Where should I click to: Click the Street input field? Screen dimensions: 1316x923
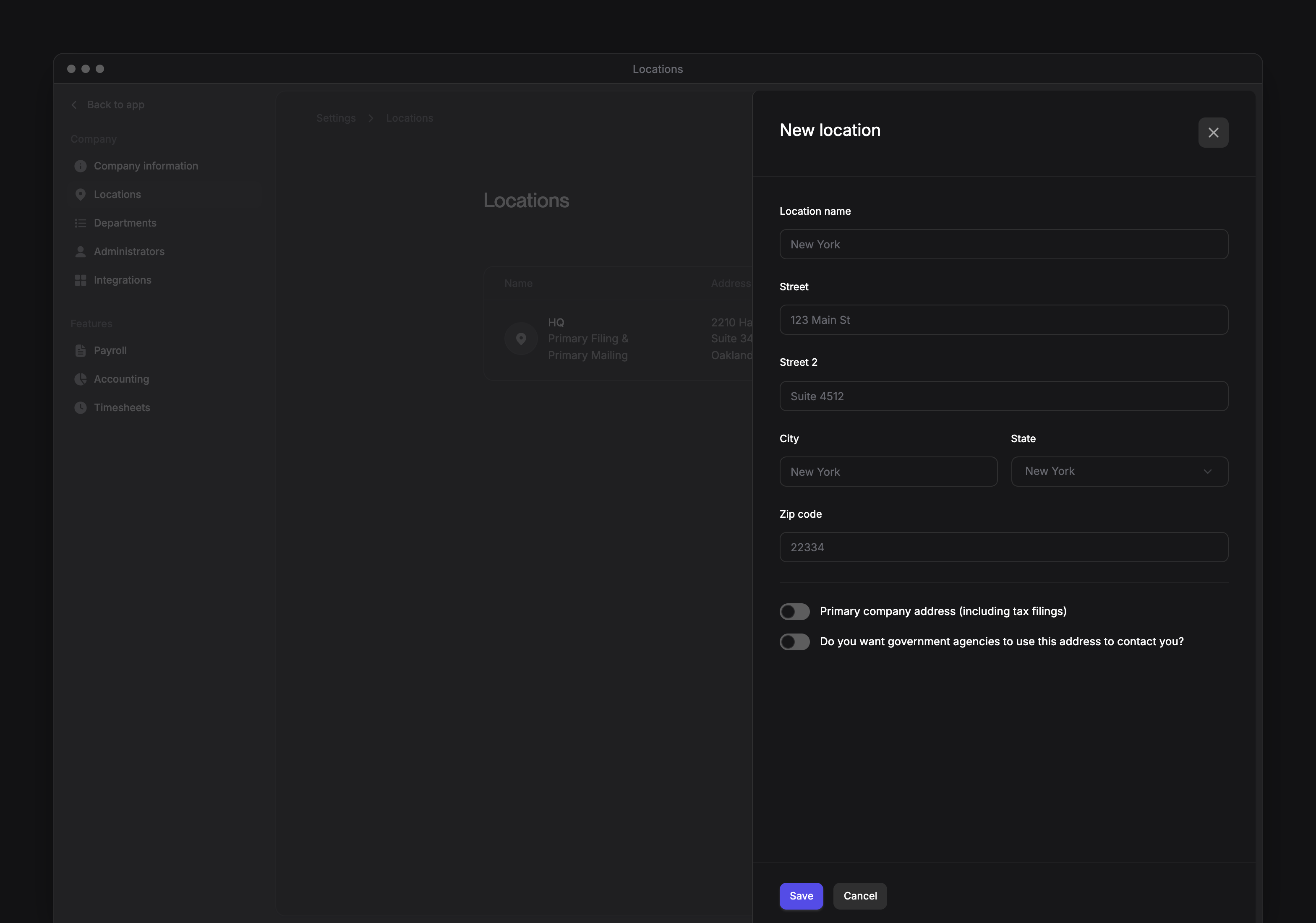point(1004,320)
